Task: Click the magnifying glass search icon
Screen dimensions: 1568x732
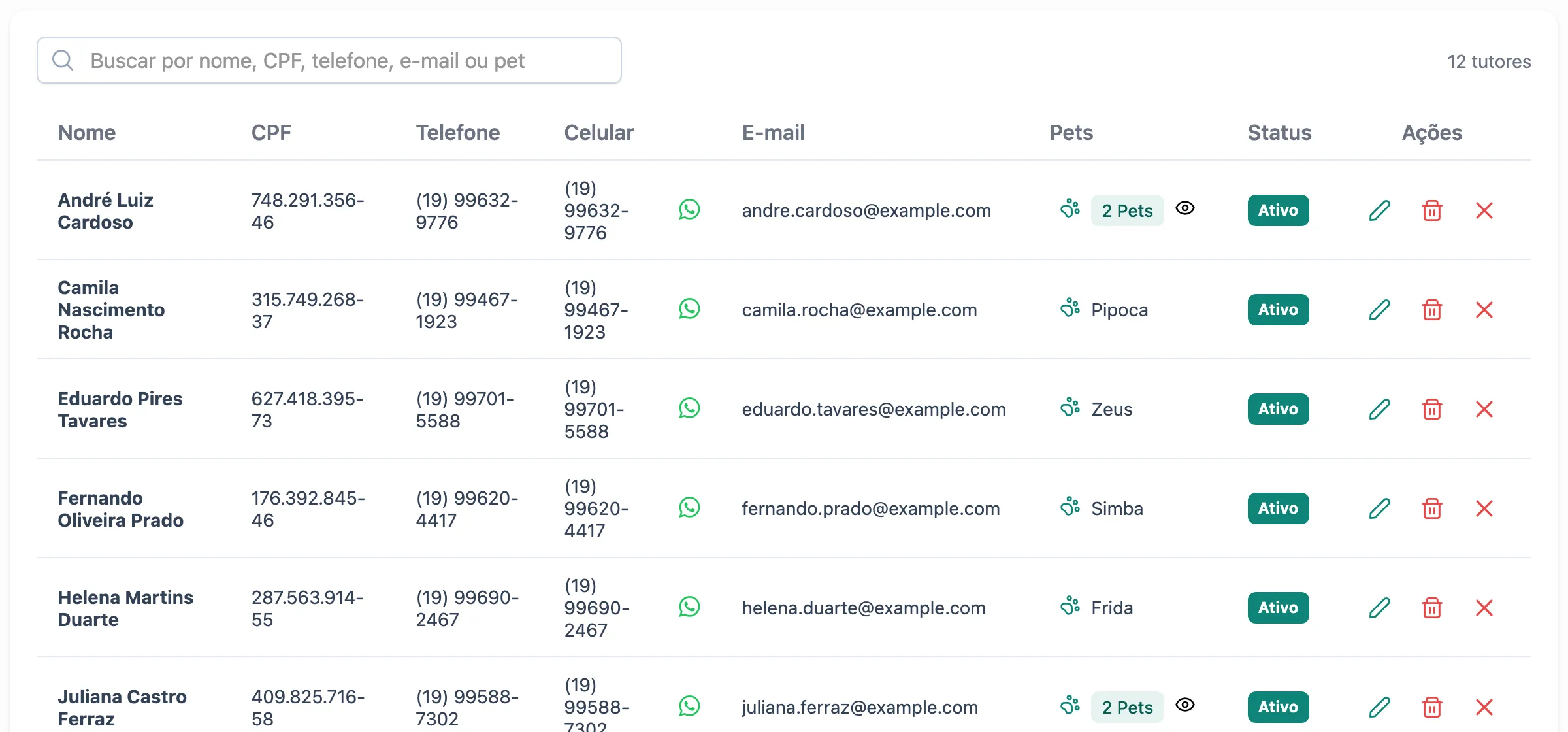Action: [63, 60]
